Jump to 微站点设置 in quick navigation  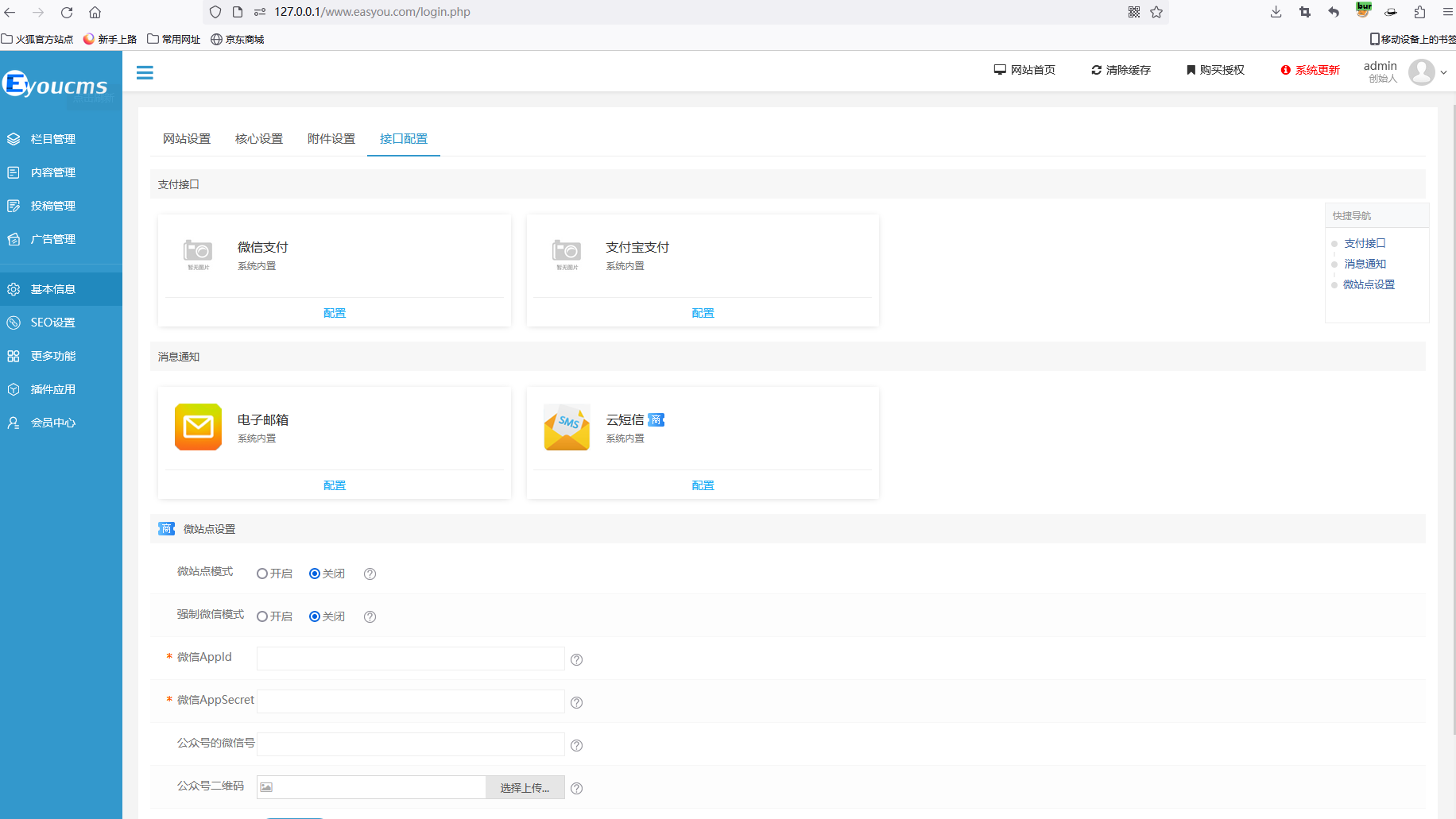tap(1369, 284)
